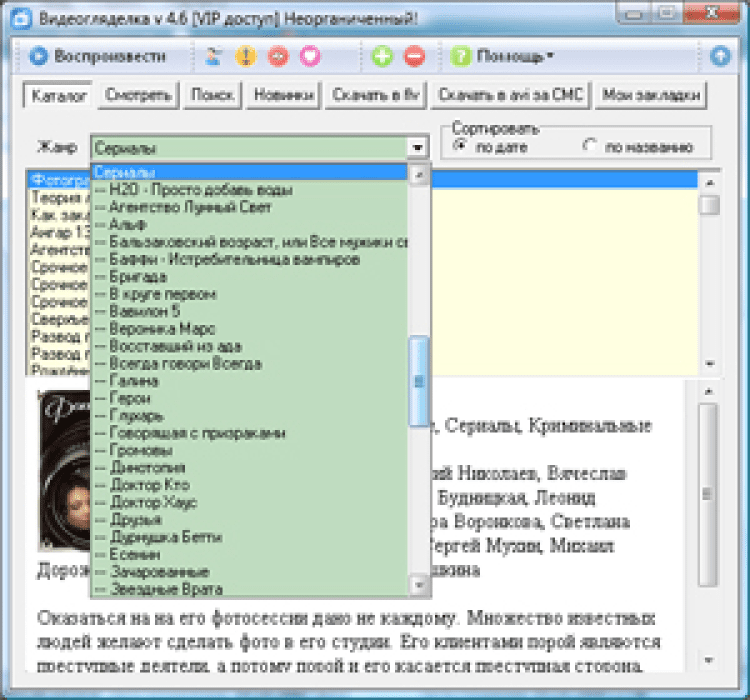
Task: Close the Видеогляделка window
Action: pyautogui.click(x=712, y=13)
